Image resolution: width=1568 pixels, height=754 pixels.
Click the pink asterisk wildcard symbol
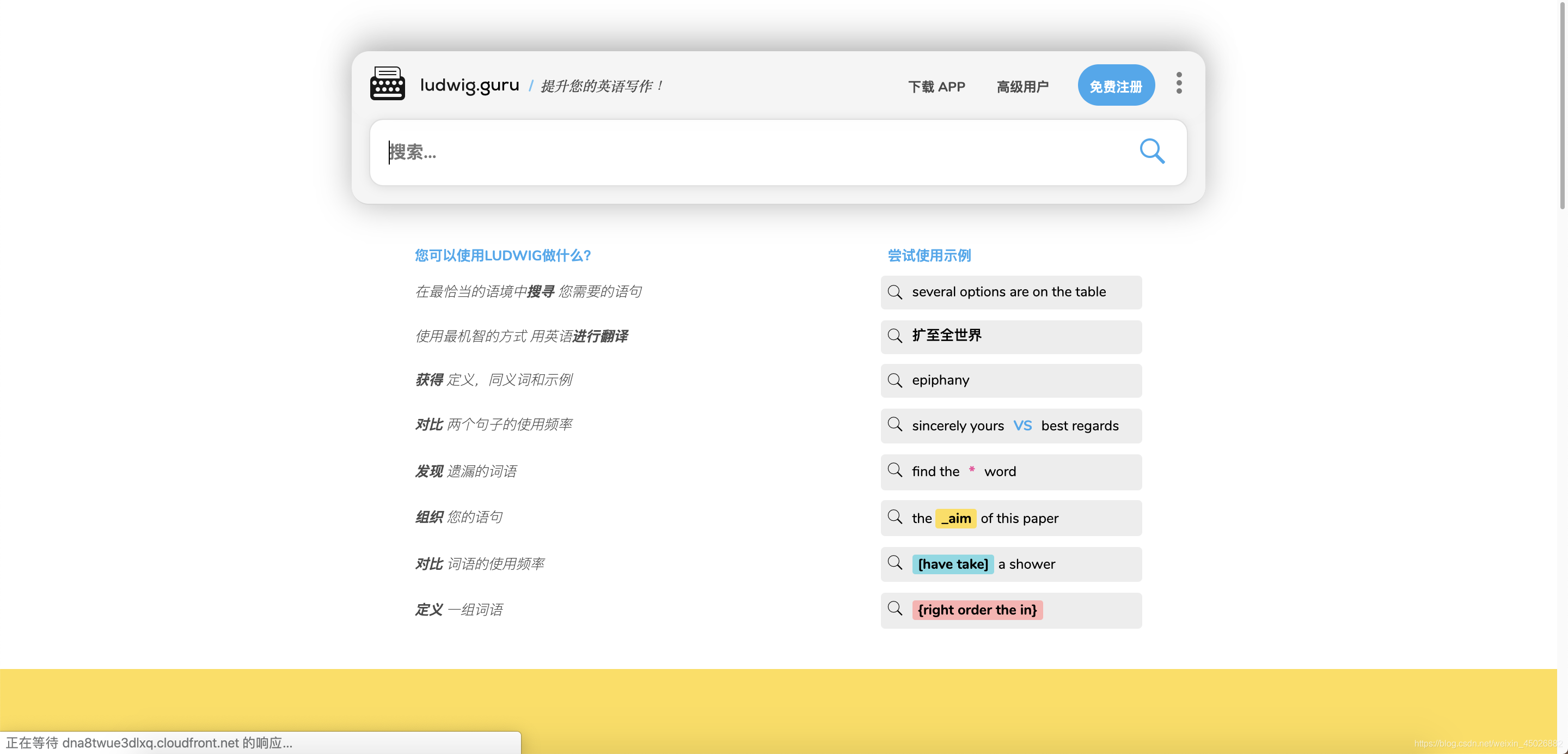tap(971, 469)
